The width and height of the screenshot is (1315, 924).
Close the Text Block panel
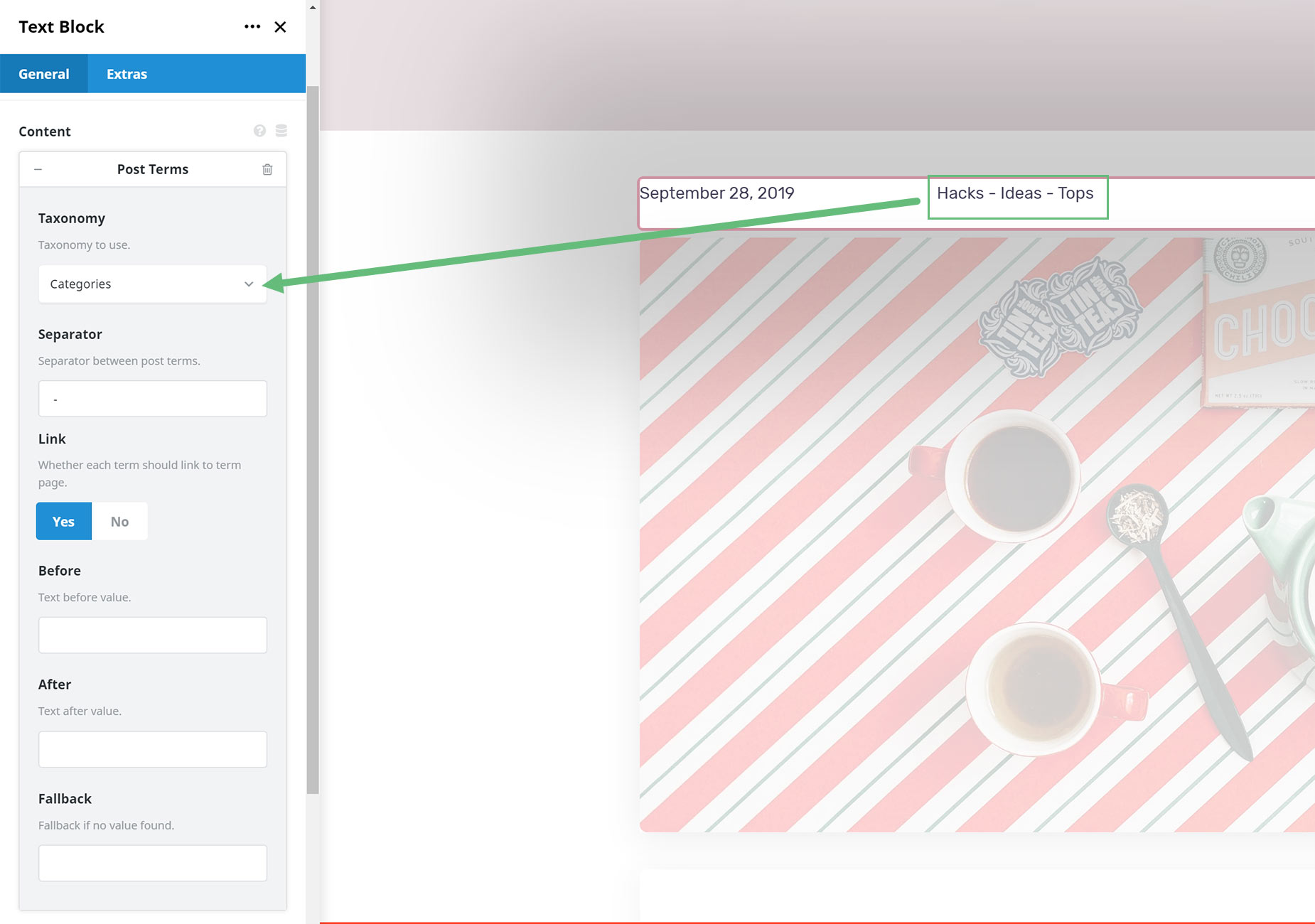[280, 27]
